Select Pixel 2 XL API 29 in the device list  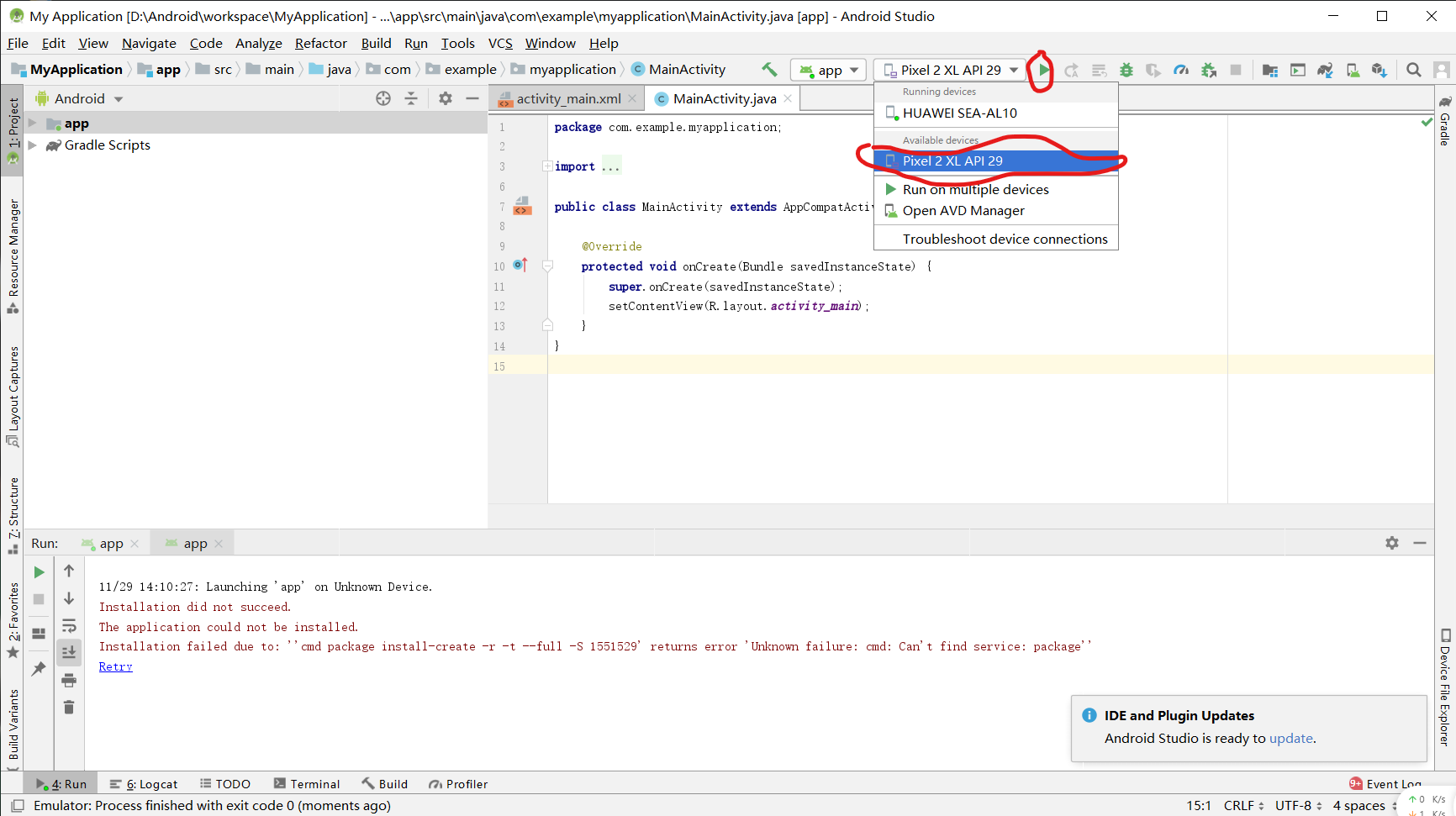tap(996, 161)
